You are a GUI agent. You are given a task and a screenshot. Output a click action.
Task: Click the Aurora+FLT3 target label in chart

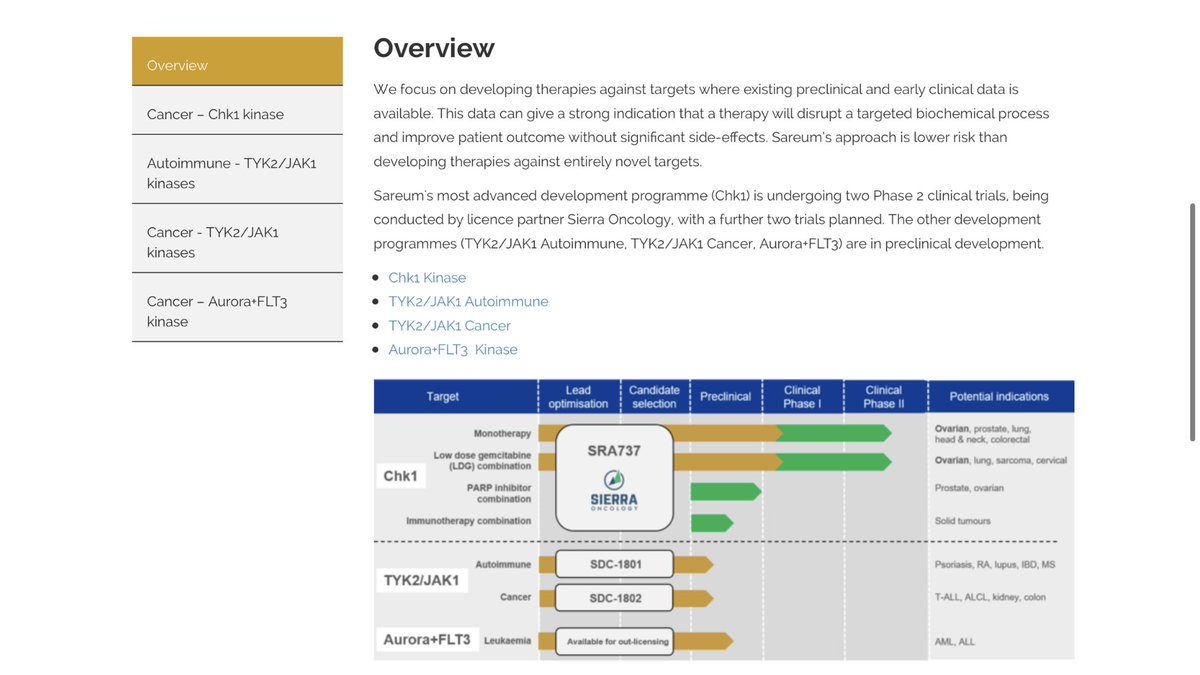tap(427, 639)
